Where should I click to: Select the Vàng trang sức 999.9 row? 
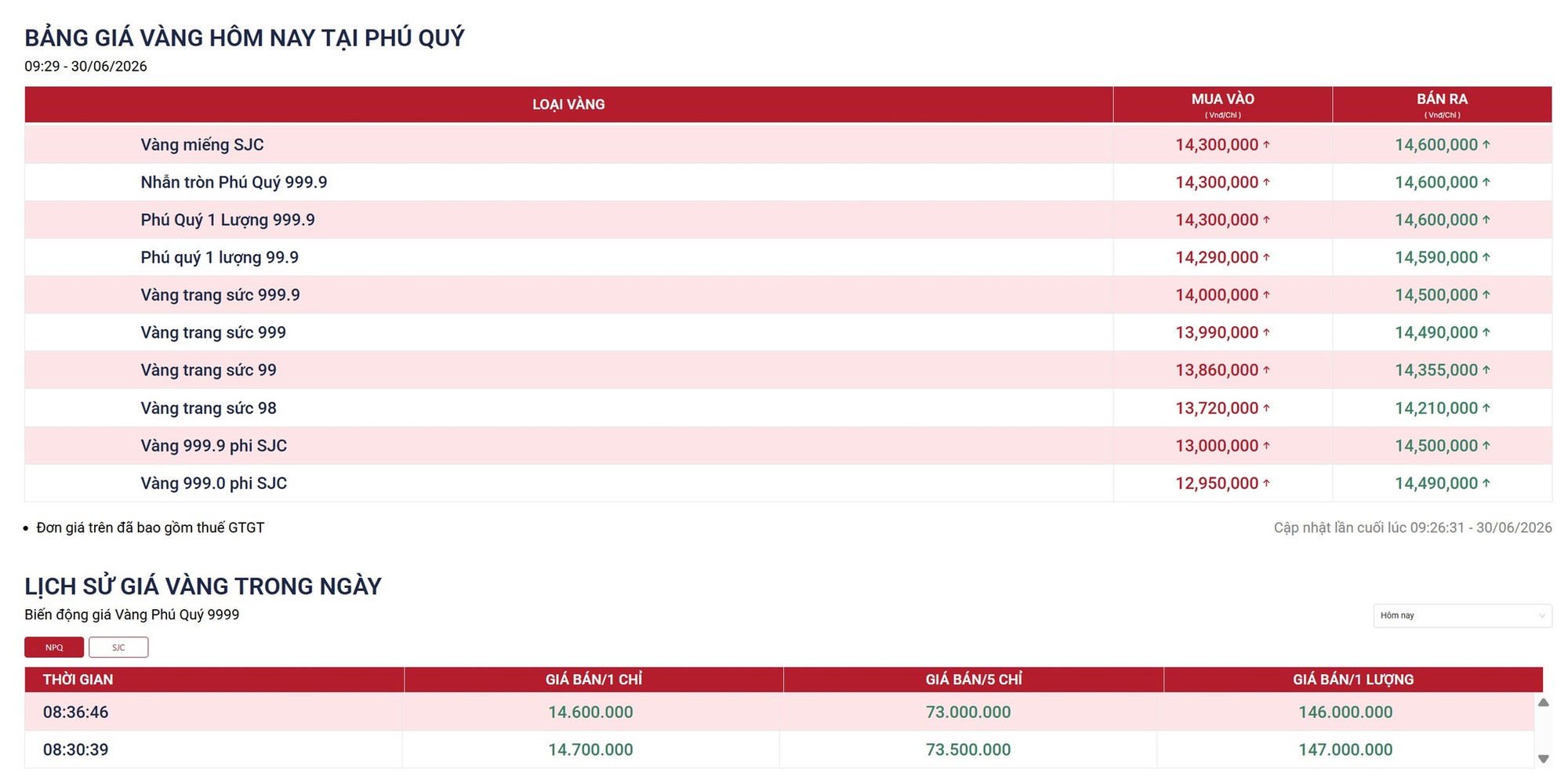coord(788,295)
